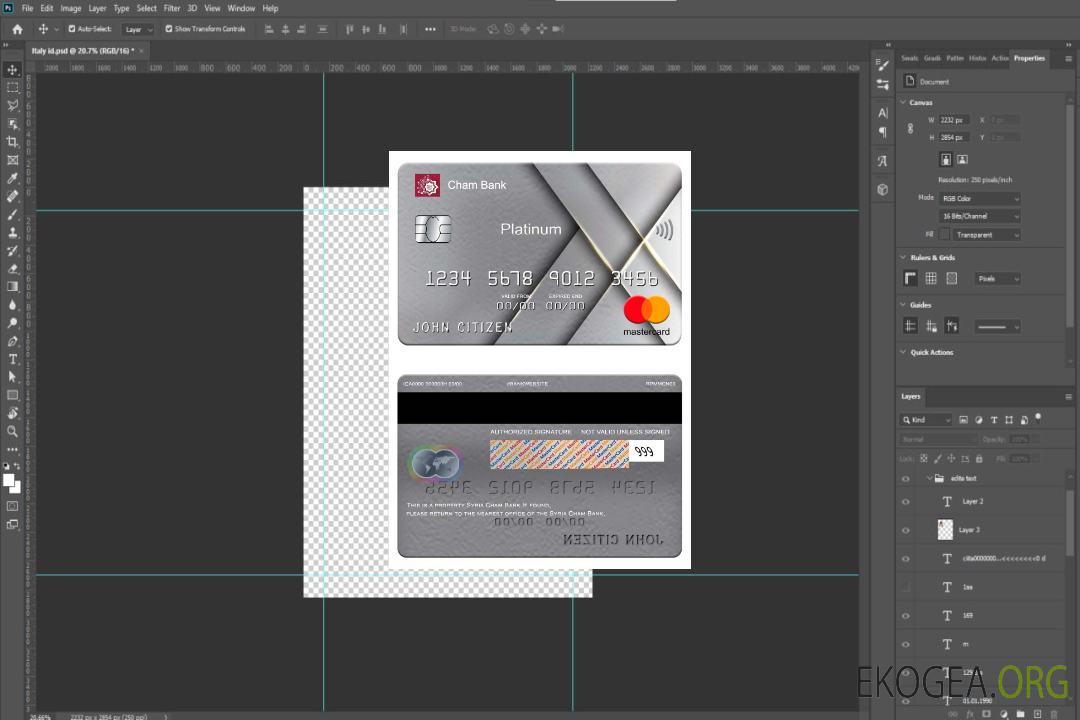Select the Brush tool
The width and height of the screenshot is (1080, 720).
click(x=12, y=214)
